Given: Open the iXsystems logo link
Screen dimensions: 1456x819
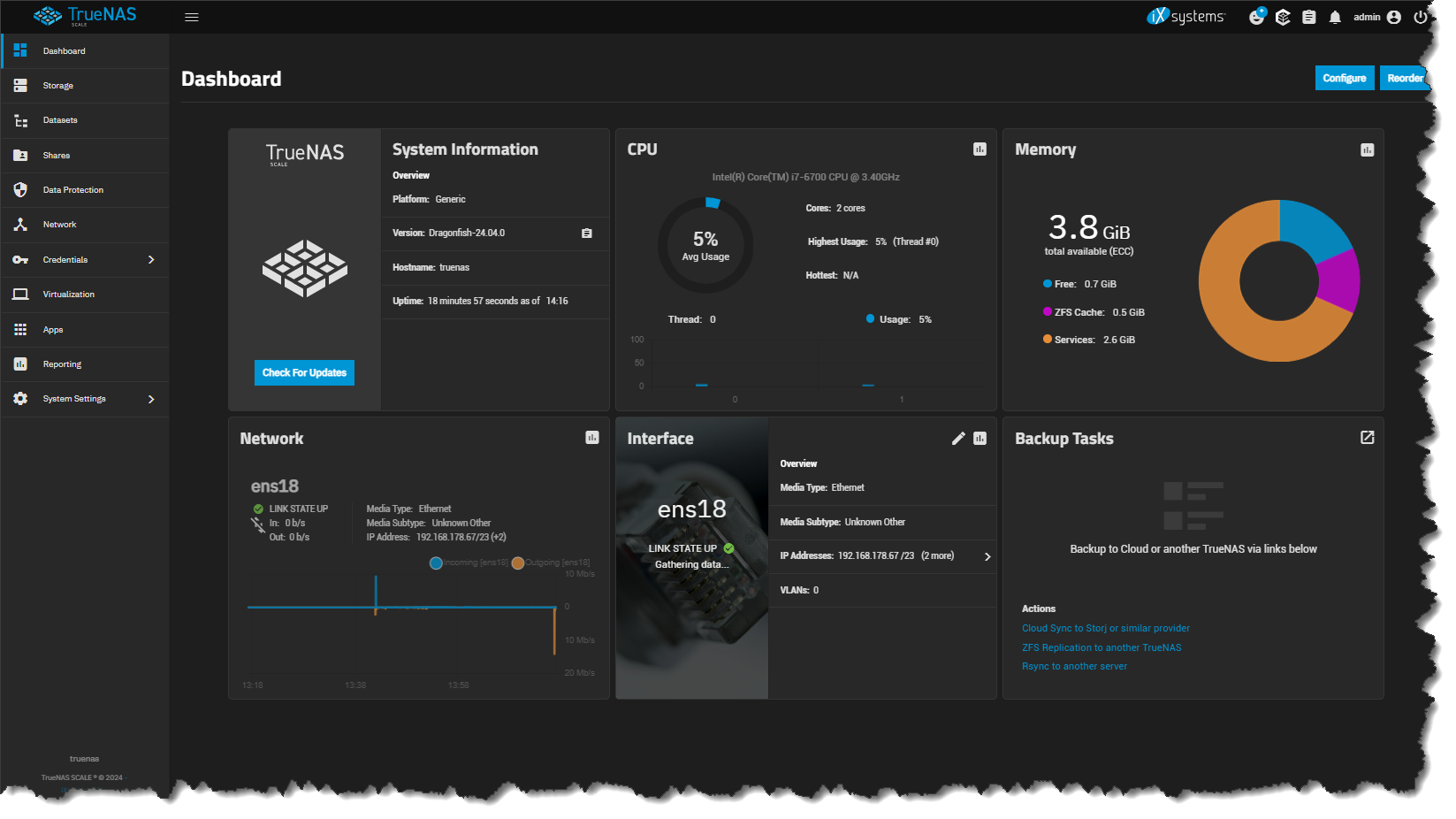Looking at the screenshot, I should (1185, 16).
